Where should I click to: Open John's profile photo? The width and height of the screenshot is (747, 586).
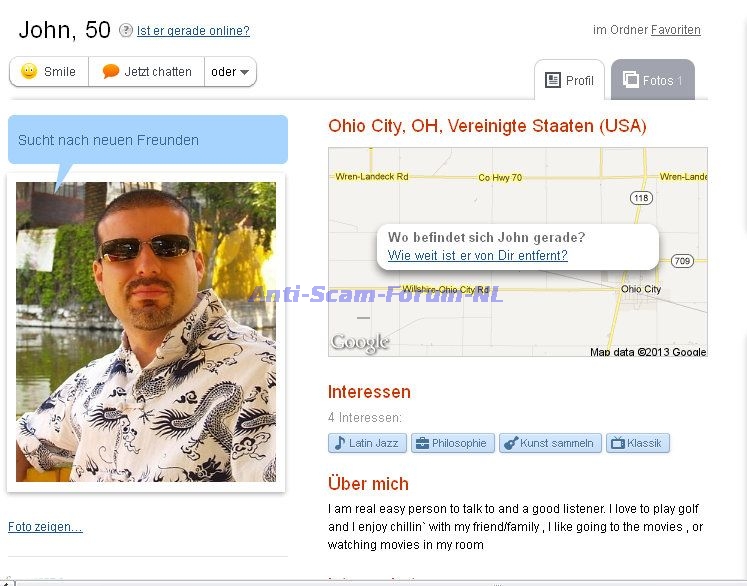point(146,332)
